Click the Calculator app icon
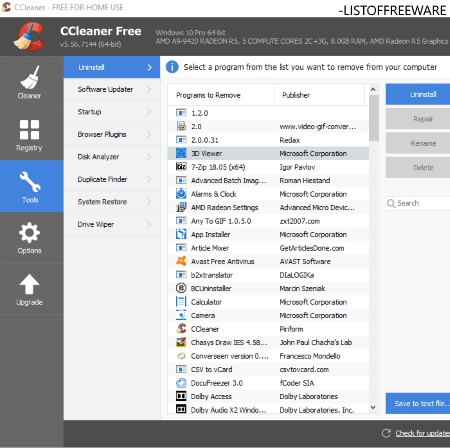 (x=181, y=302)
